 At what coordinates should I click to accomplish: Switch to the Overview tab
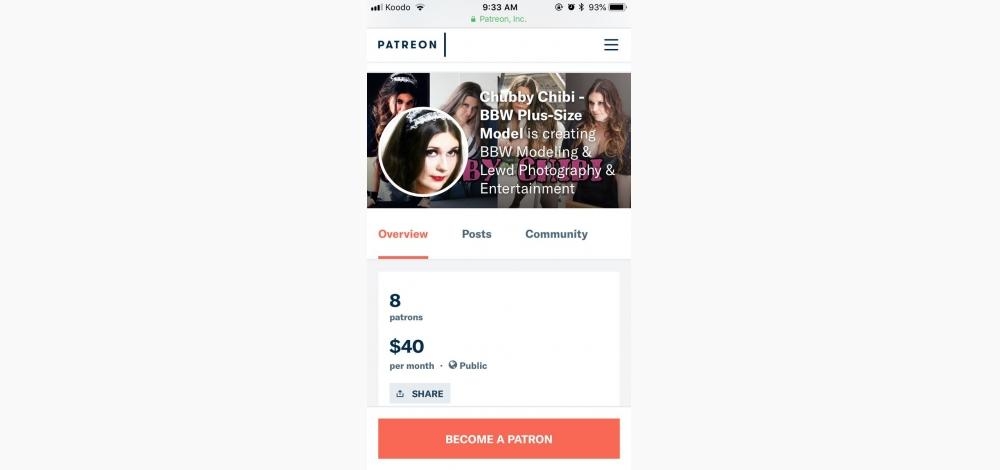tap(403, 234)
